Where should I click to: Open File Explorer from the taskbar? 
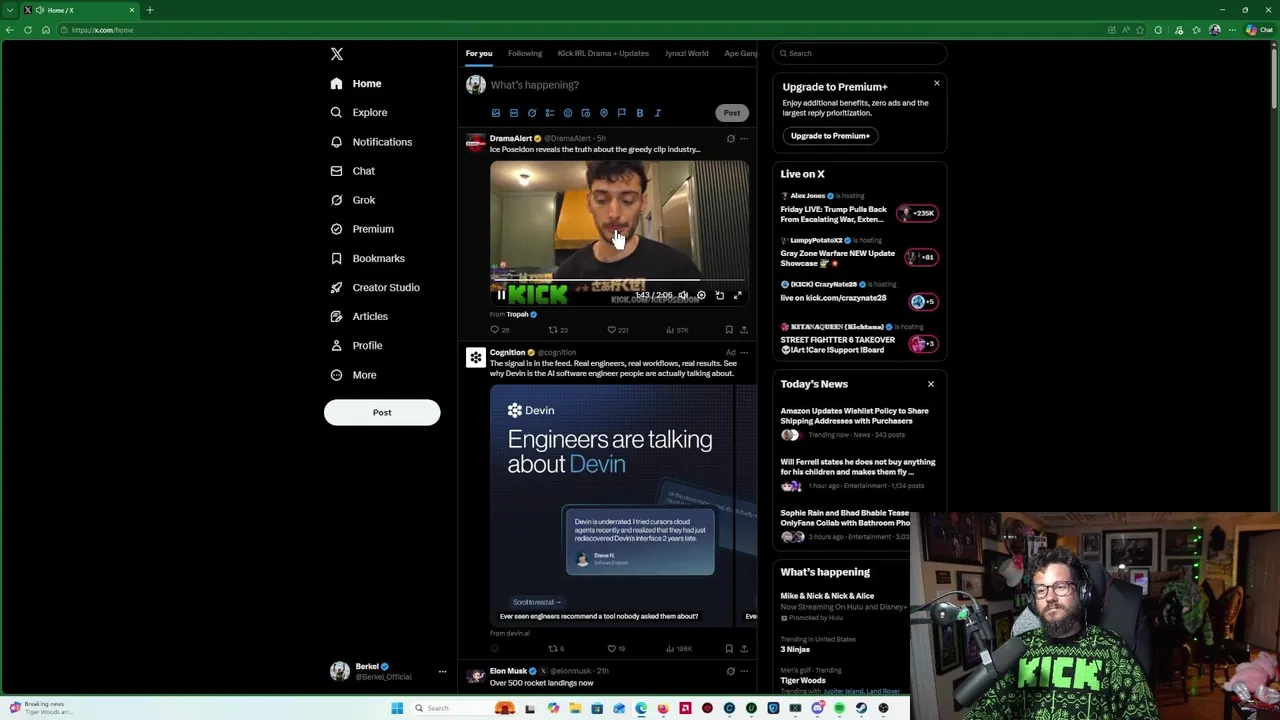[575, 708]
